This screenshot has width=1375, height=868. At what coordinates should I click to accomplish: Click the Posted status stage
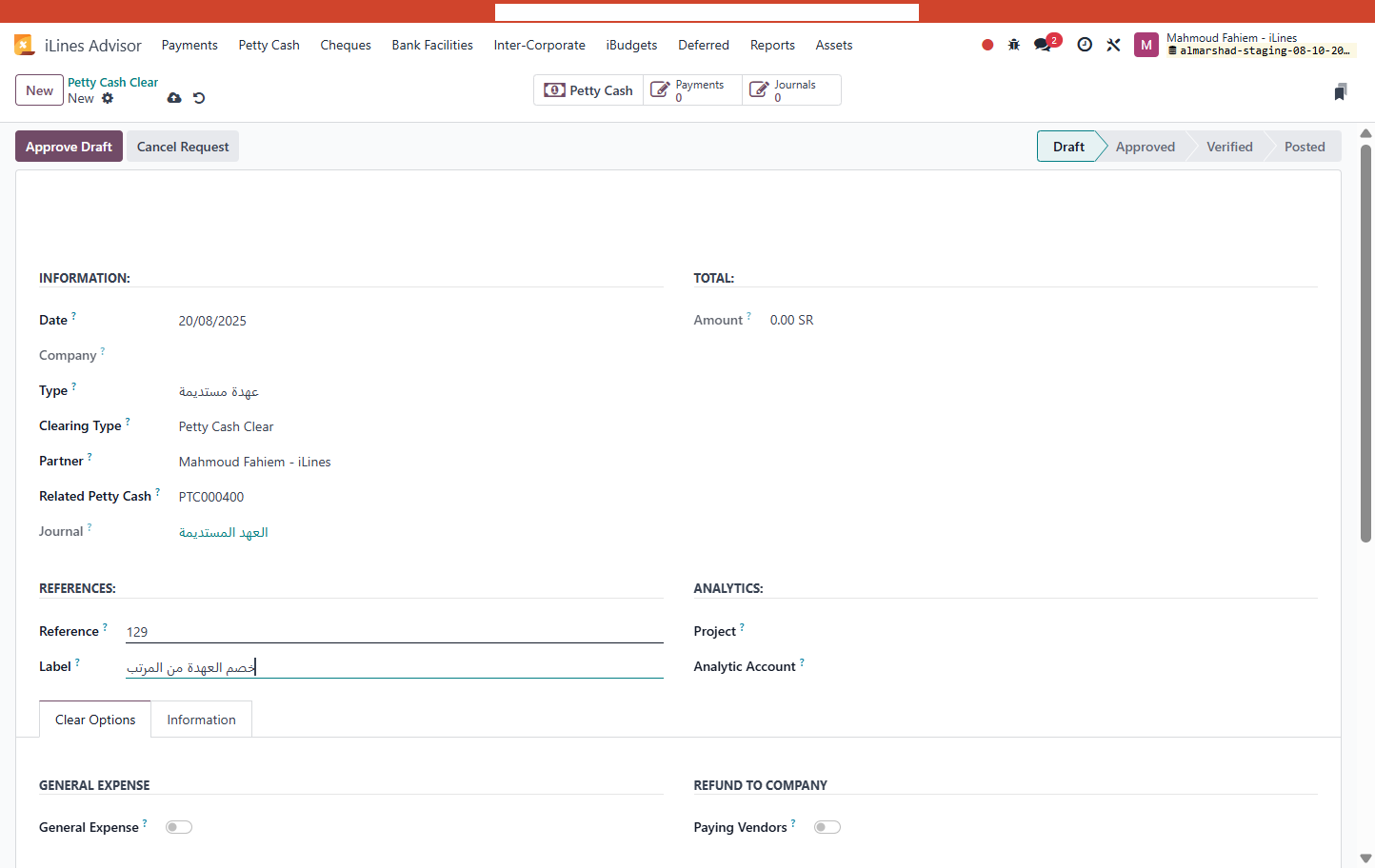coord(1305,147)
